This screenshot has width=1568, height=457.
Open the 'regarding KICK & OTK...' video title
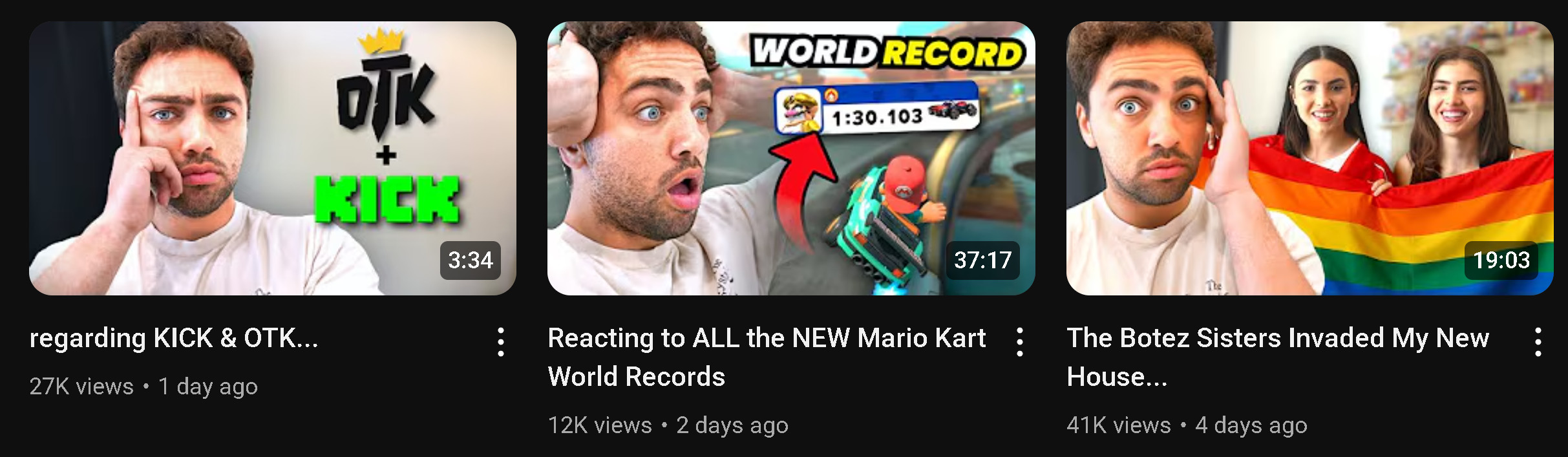click(174, 338)
